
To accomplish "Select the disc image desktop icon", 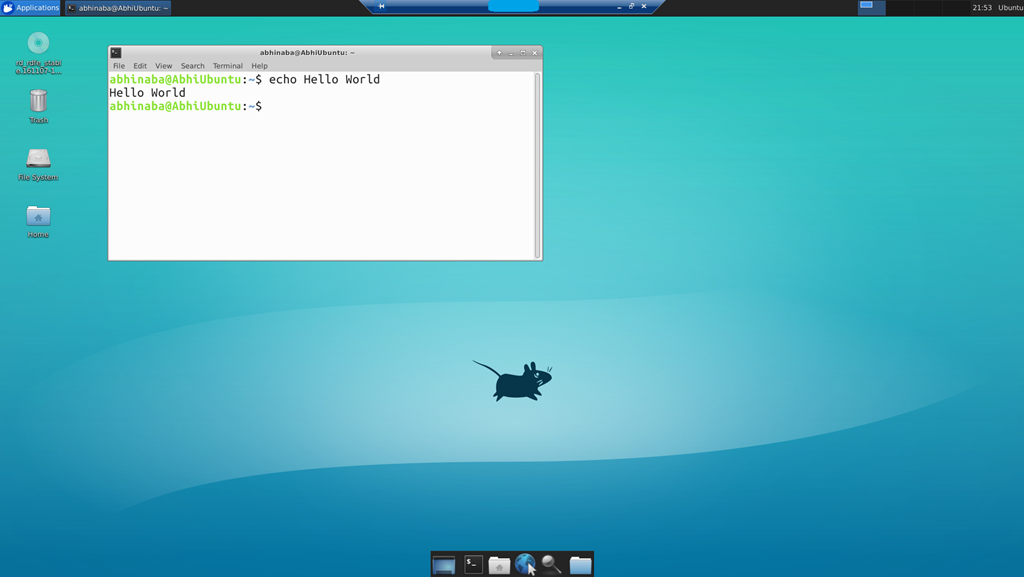I will click(x=39, y=53).
